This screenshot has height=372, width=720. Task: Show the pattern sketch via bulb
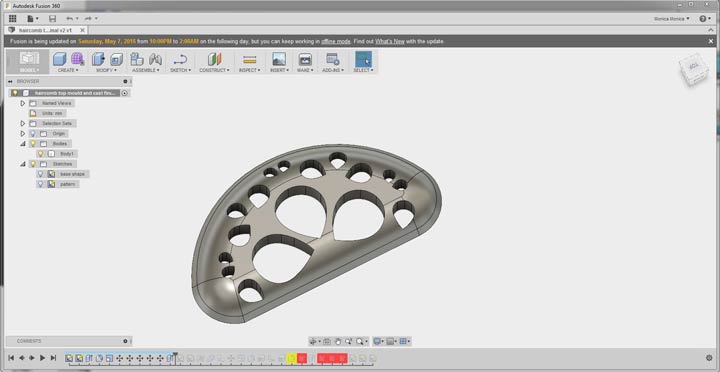pyautogui.click(x=41, y=184)
